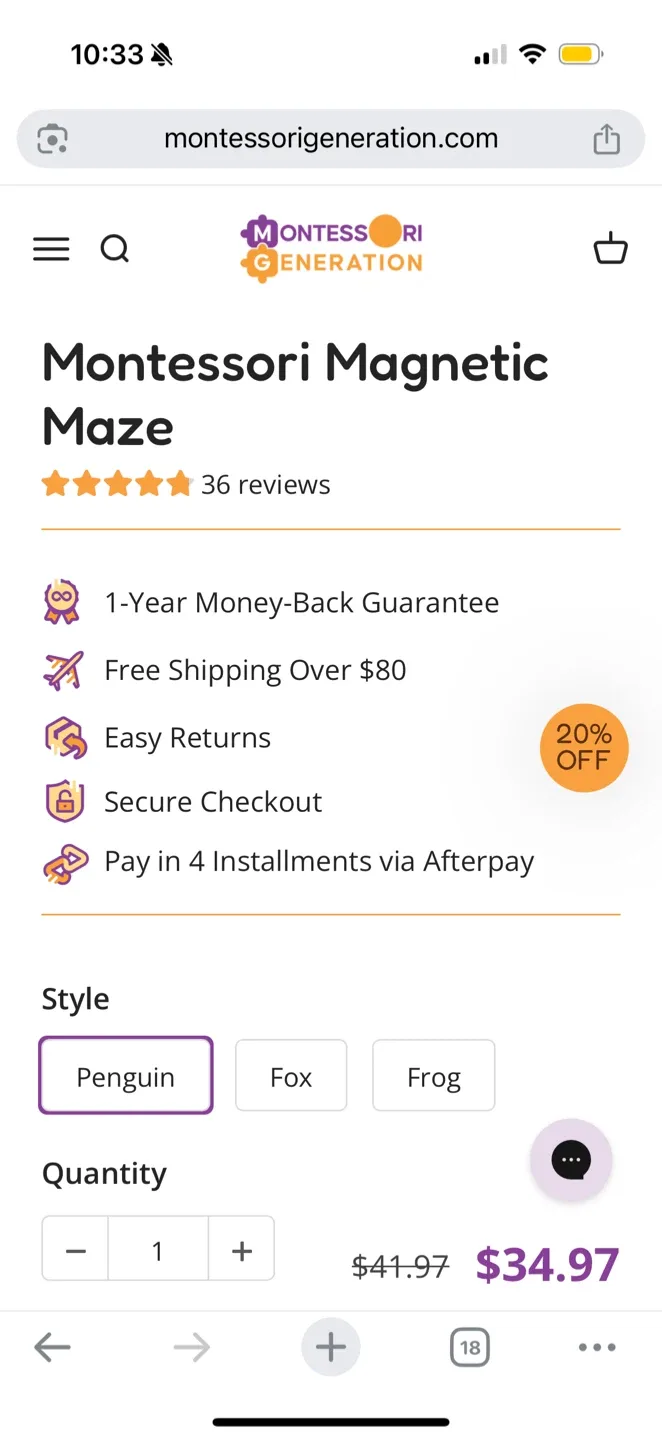Open the chat support bubble

tap(571, 1160)
